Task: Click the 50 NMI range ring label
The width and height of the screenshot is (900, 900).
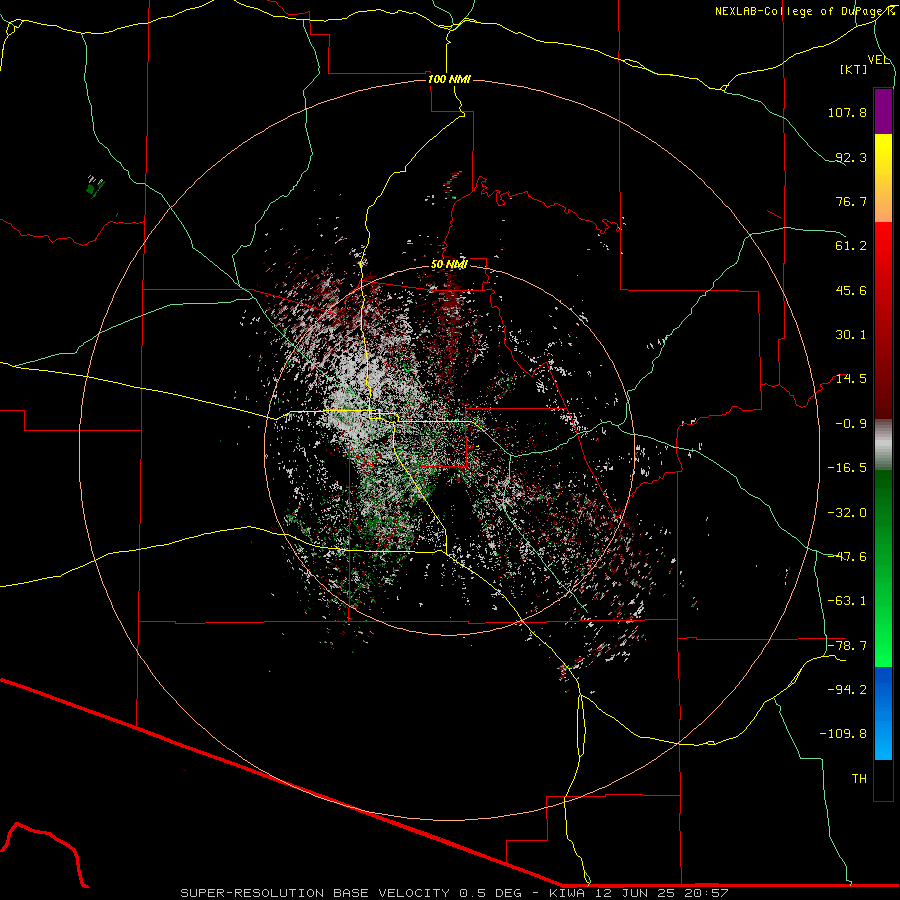Action: [449, 264]
